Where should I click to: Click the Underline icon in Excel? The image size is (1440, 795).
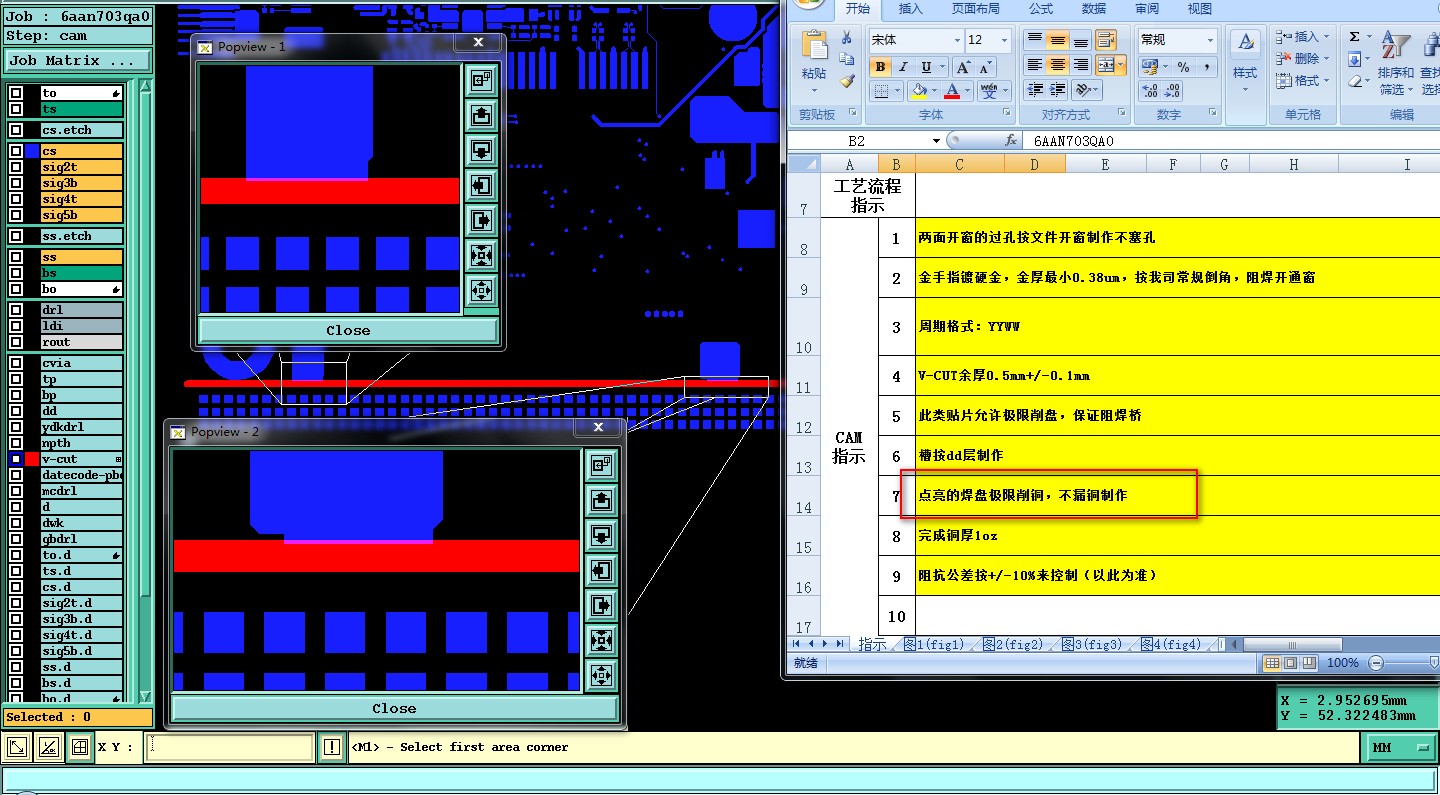pyautogui.click(x=927, y=67)
